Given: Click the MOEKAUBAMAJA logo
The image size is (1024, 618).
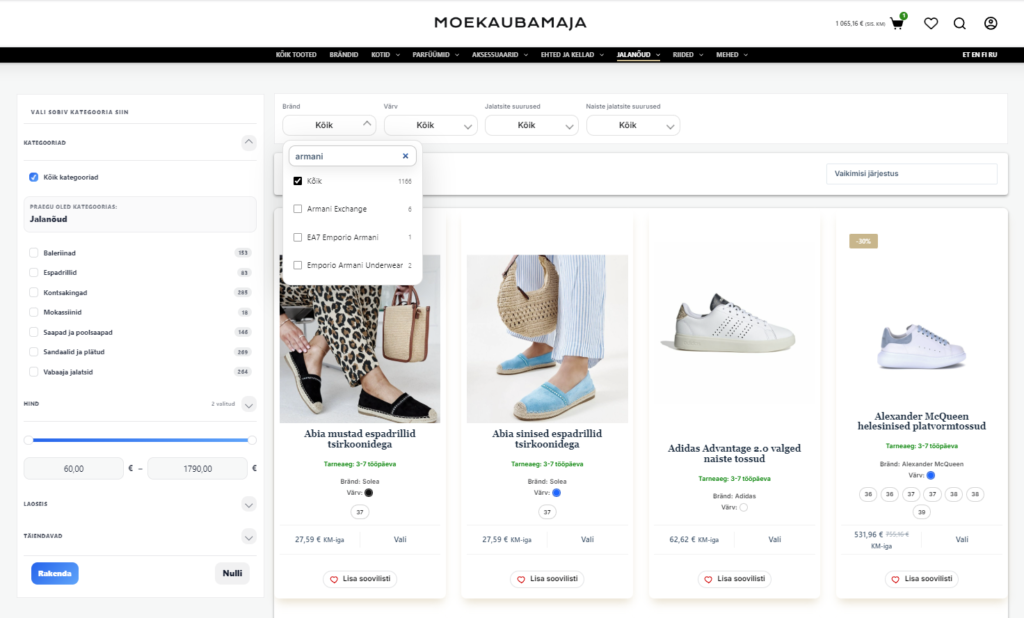Looking at the screenshot, I should coord(511,22).
